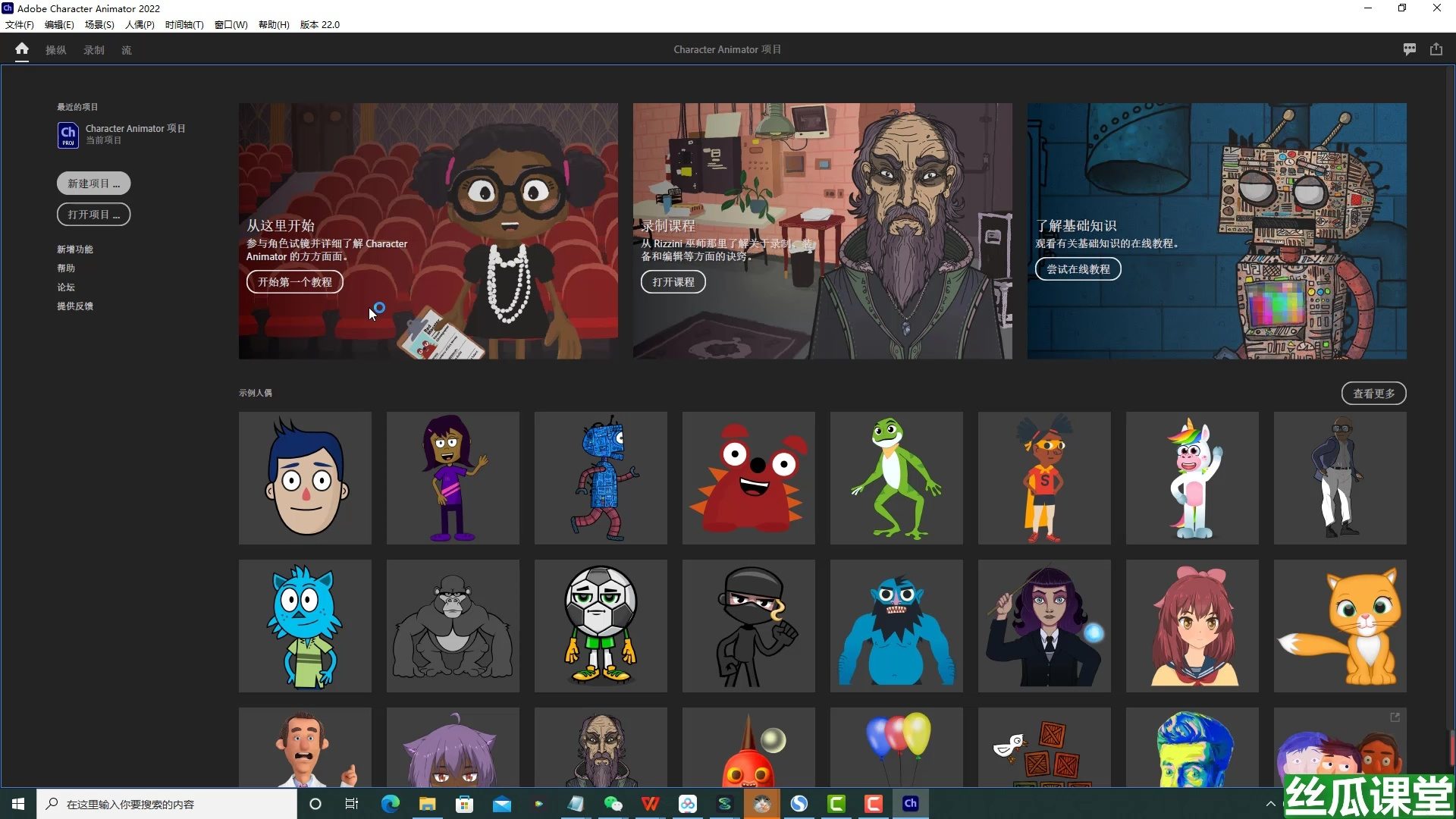Open File Explorer from taskbar
Screen dimensions: 1456x819
click(x=427, y=804)
